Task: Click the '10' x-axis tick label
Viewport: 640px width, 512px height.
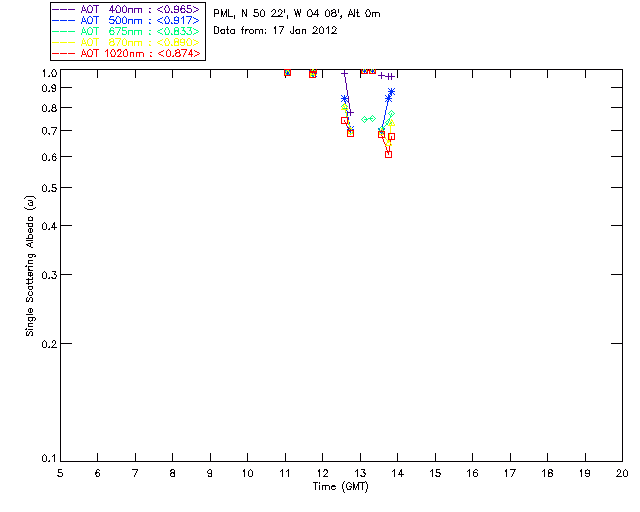Action: [x=247, y=473]
